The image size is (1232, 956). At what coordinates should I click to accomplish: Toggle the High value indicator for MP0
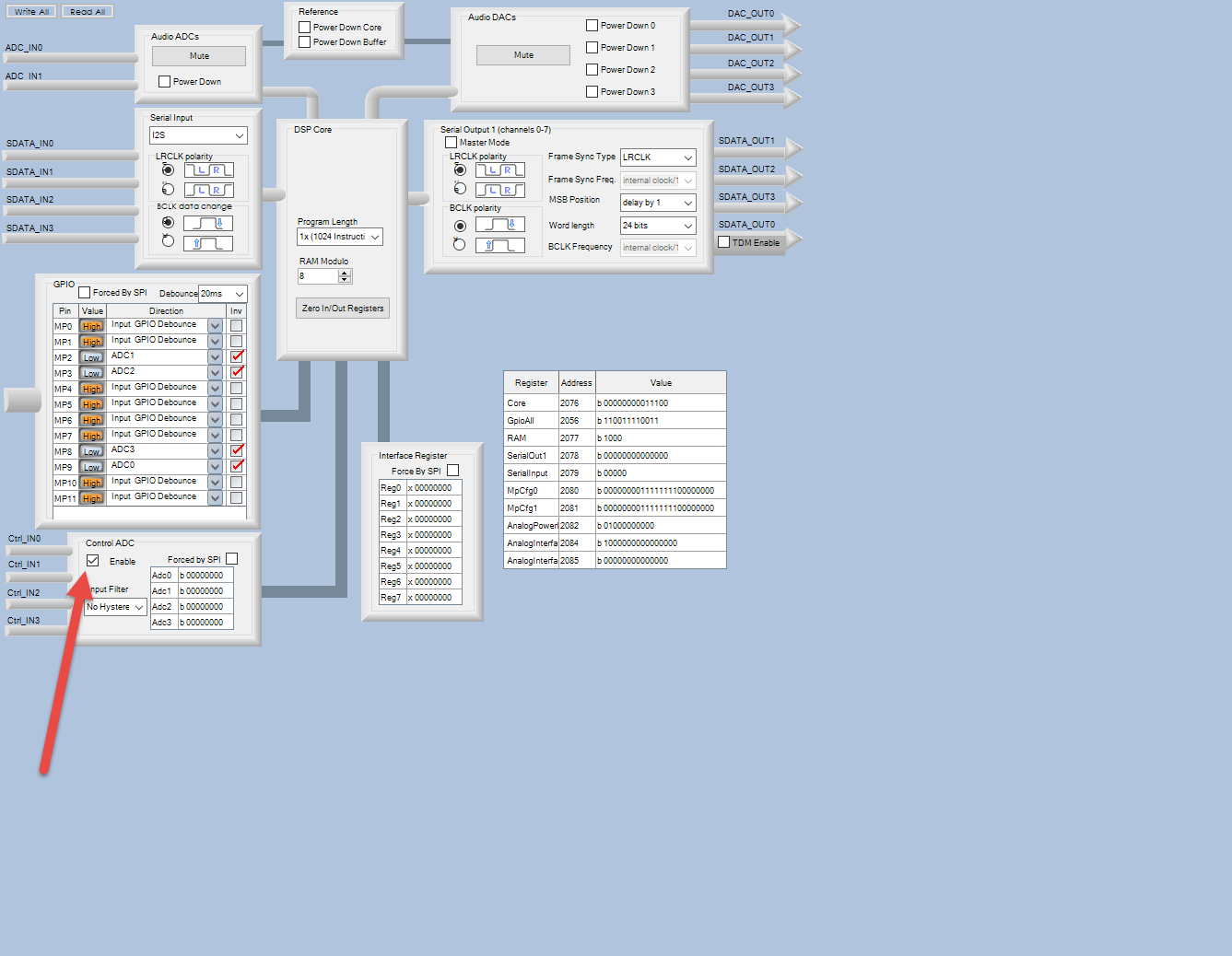pos(91,326)
